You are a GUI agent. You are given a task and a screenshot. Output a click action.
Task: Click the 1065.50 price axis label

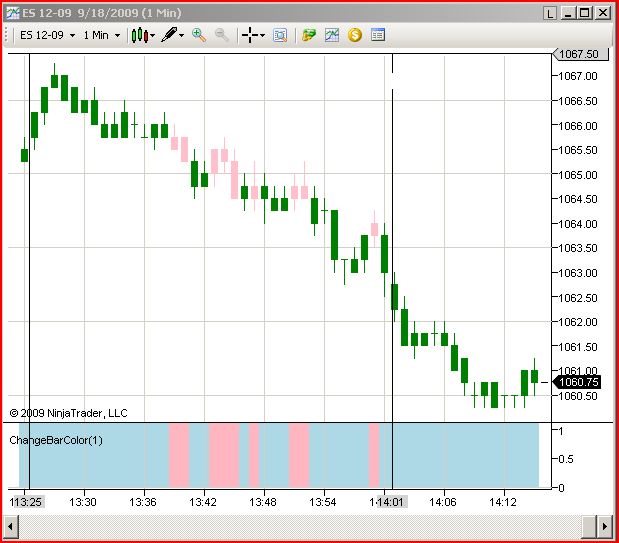(x=578, y=150)
